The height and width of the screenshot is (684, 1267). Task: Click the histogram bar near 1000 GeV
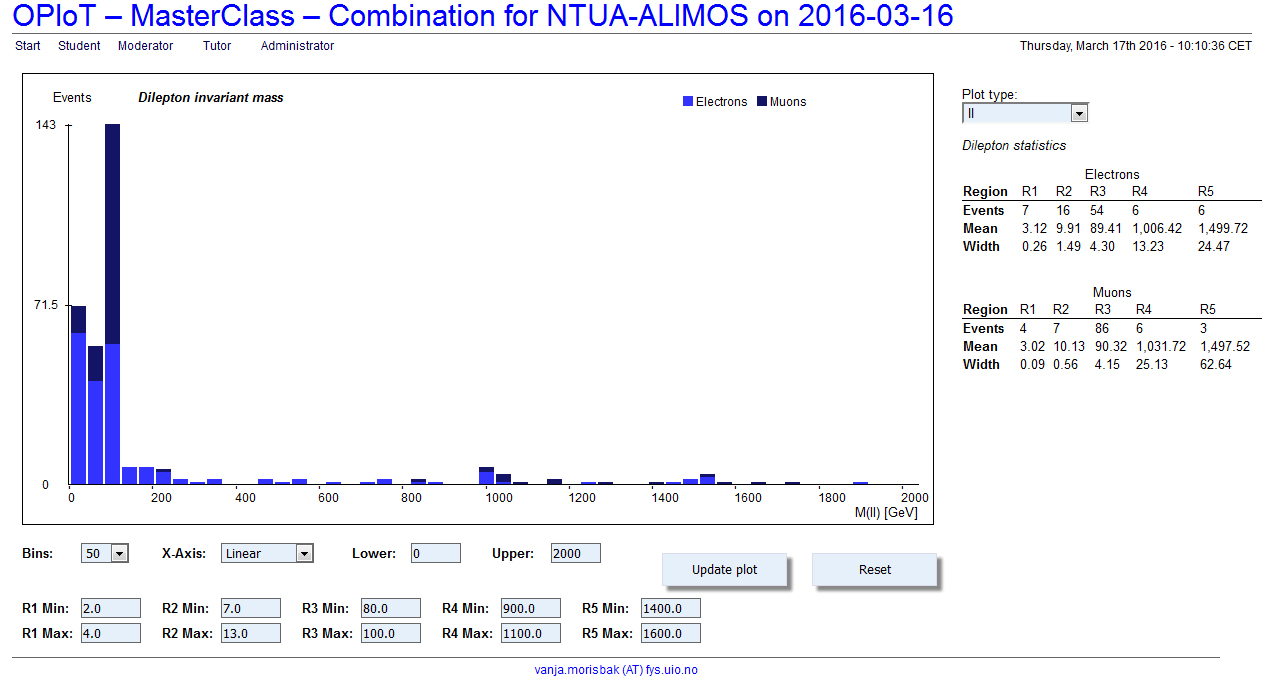click(x=486, y=476)
